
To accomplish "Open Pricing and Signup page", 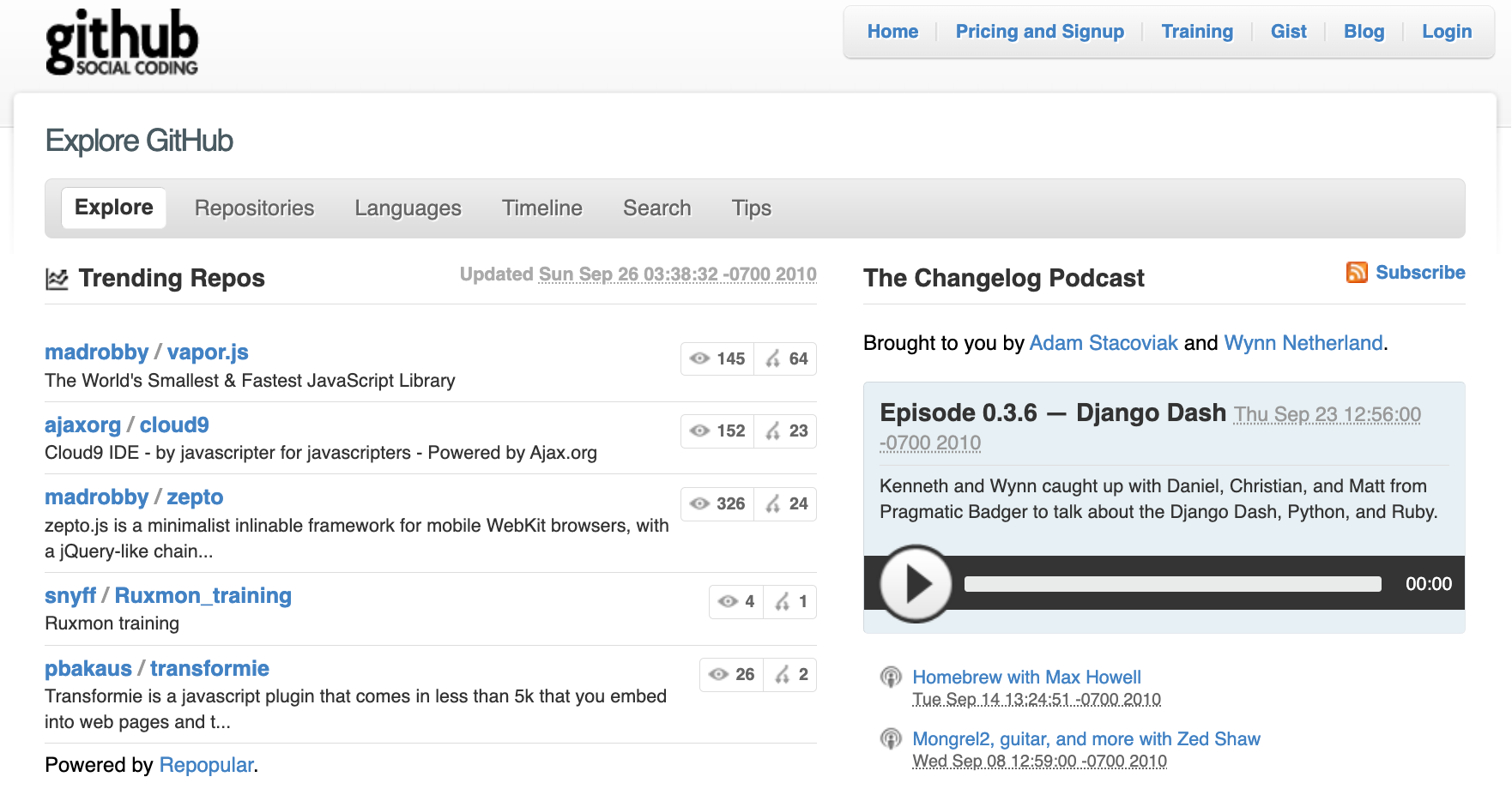I will (x=1039, y=32).
